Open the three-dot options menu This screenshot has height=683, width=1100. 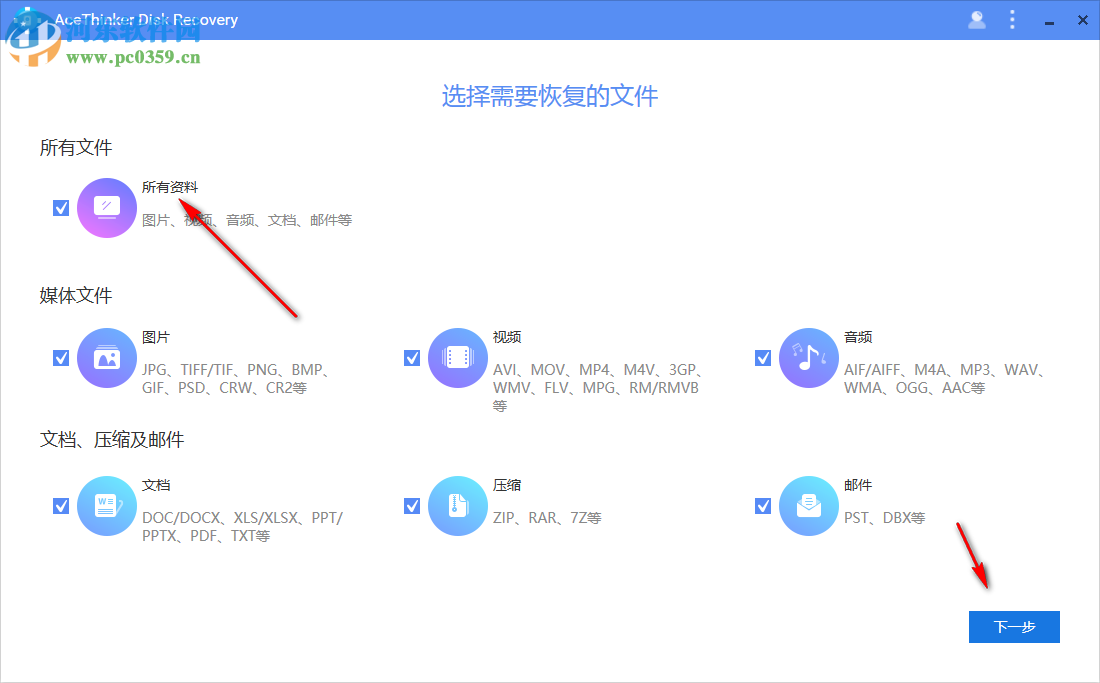pyautogui.click(x=1013, y=19)
